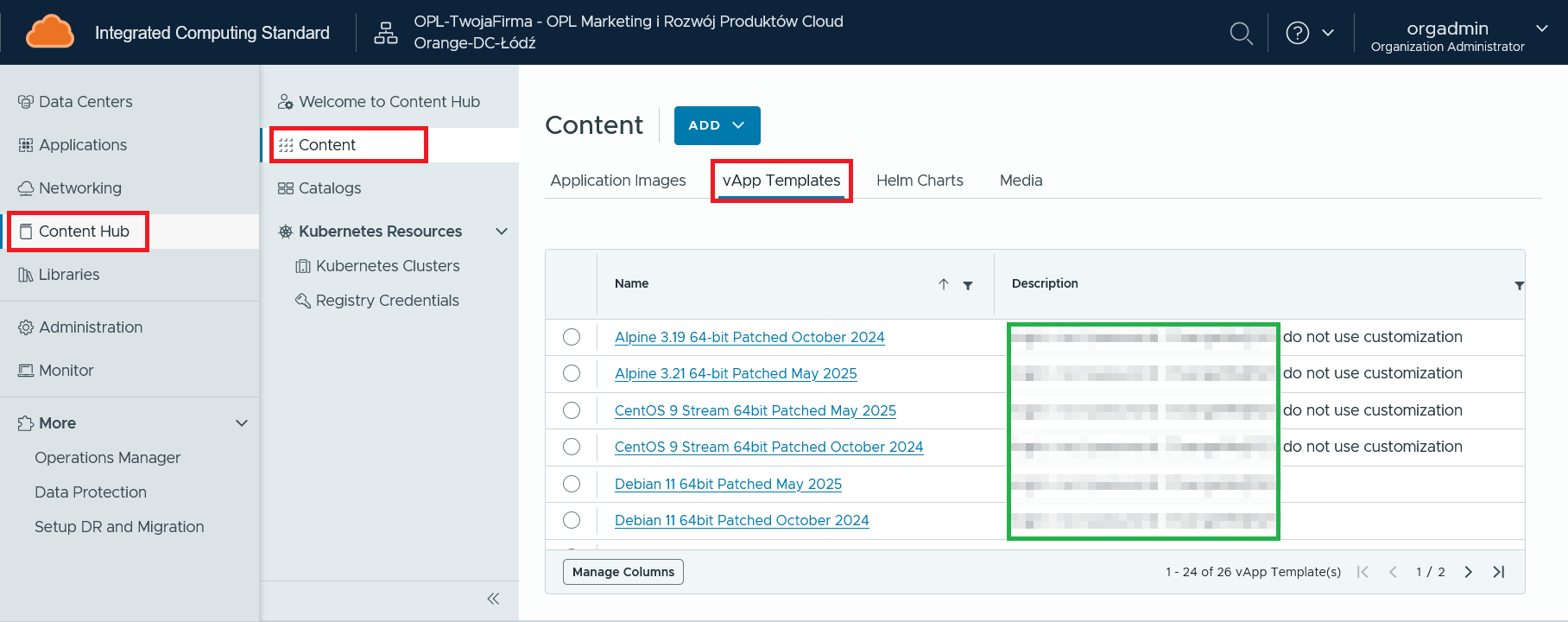Jump to the last page of results
This screenshot has width=1568, height=622.
coord(1499,572)
